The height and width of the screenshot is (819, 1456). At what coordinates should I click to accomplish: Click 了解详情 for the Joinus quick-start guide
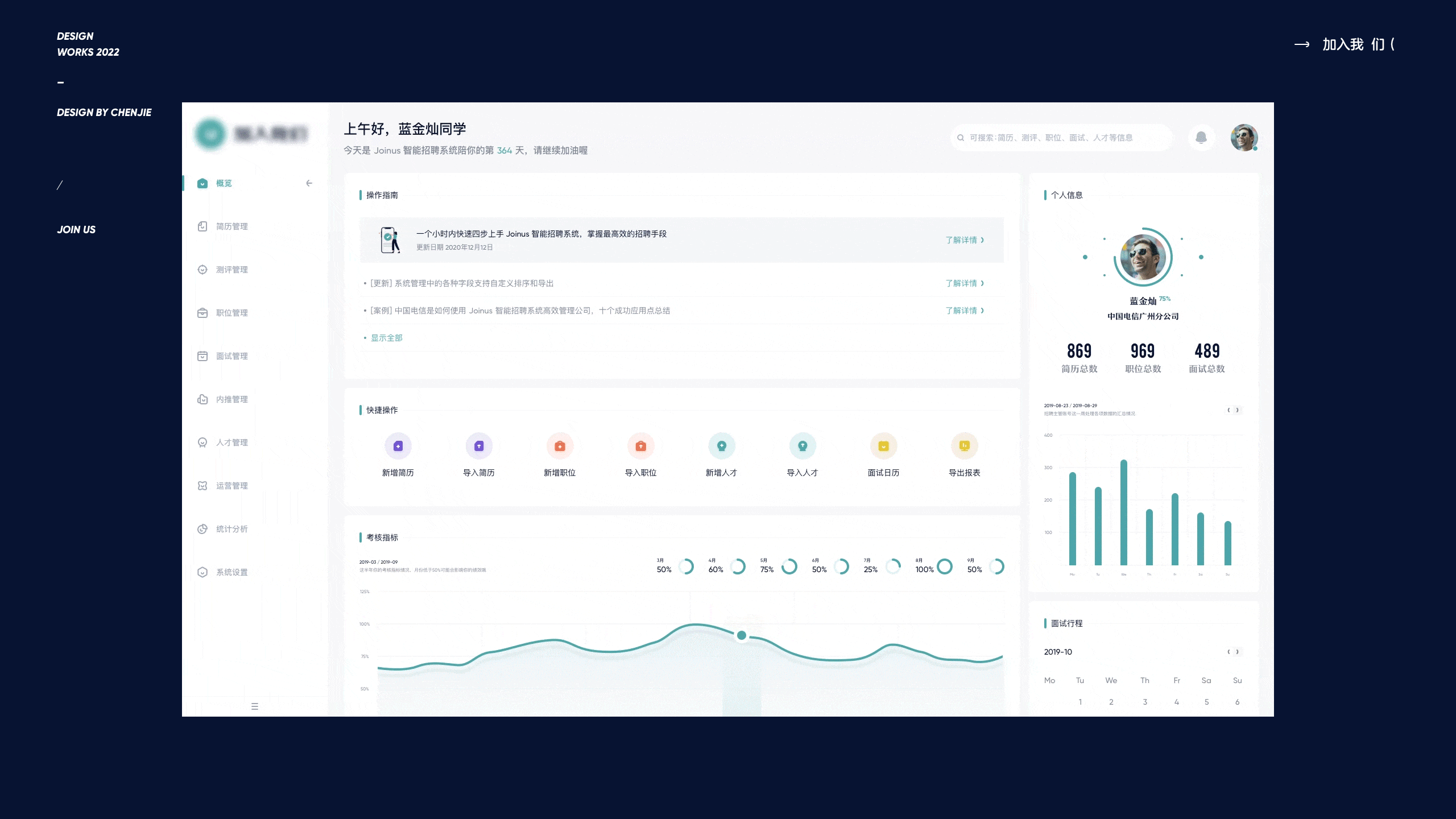click(x=965, y=240)
